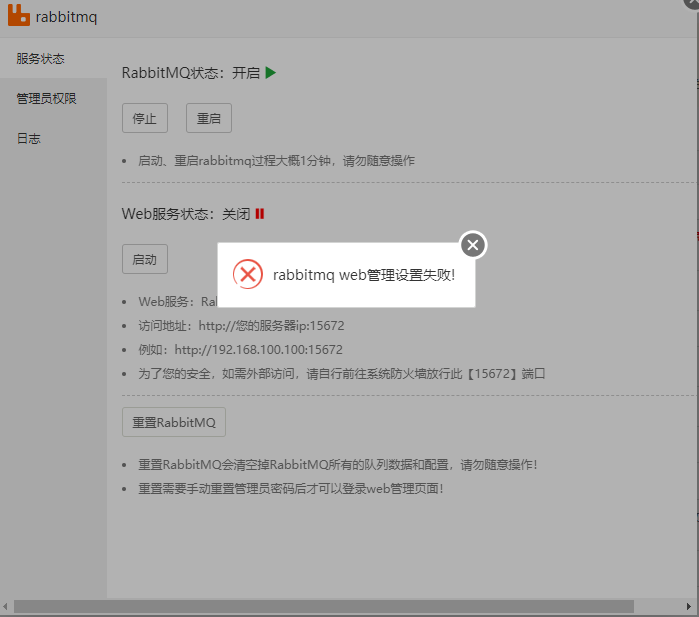Click the firewall port 15672 notice line
The height and width of the screenshot is (617, 699).
341,374
